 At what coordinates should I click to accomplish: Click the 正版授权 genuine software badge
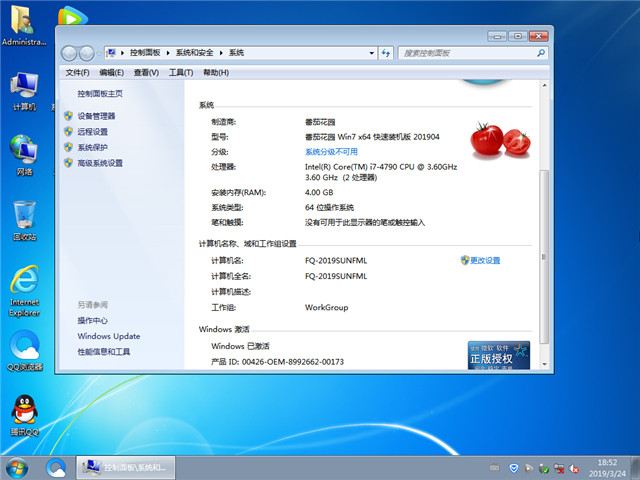click(x=499, y=355)
